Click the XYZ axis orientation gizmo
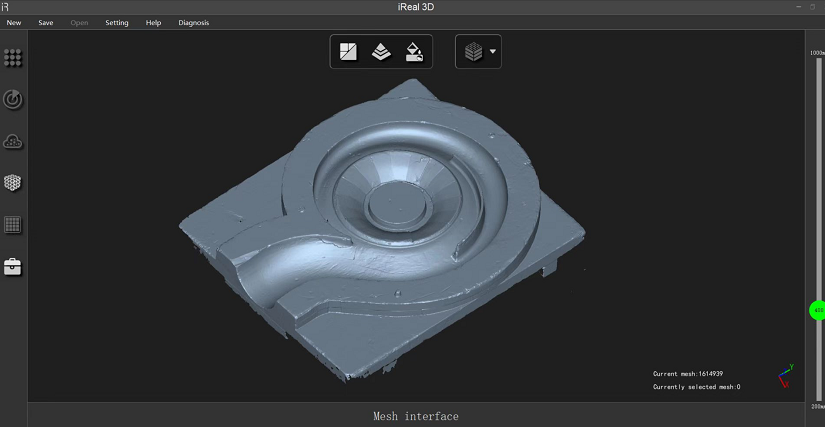The image size is (825, 427). tap(786, 376)
